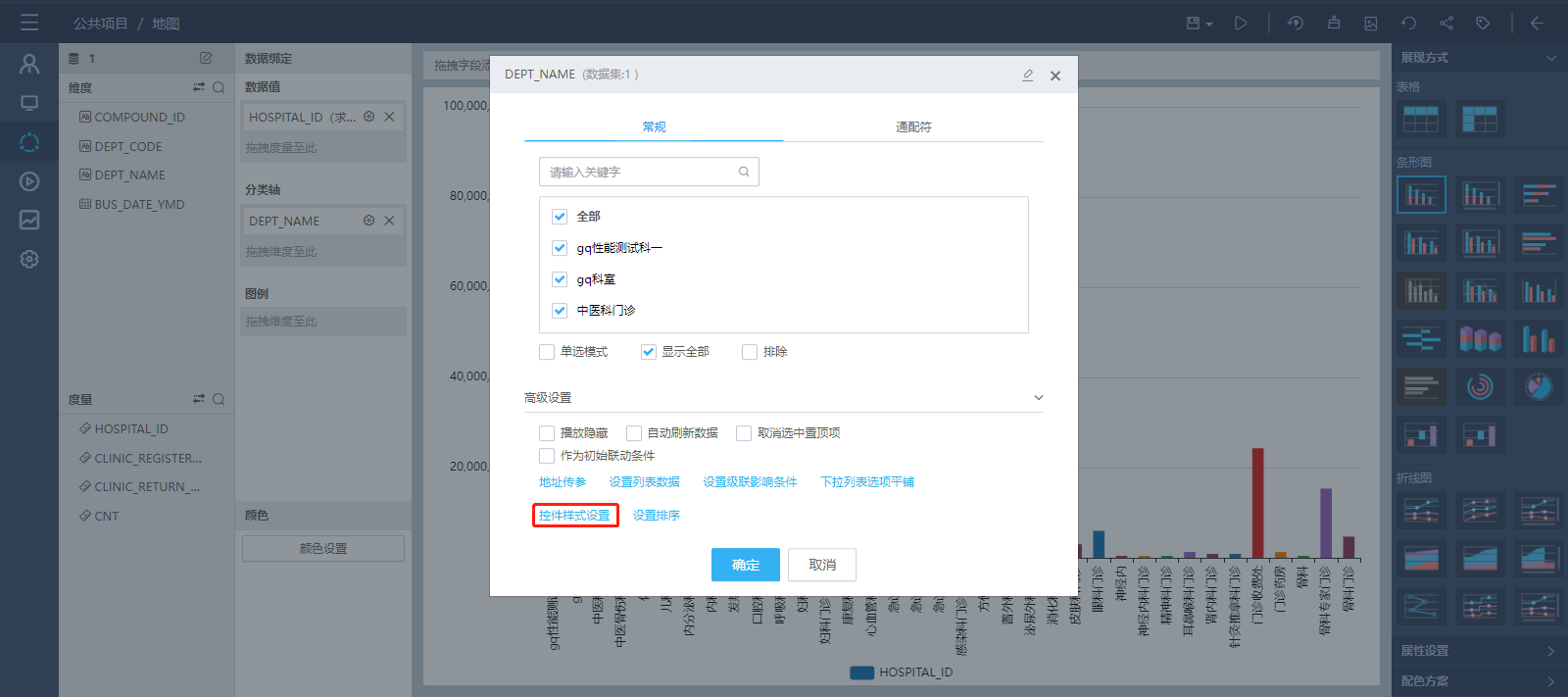
Task: Switch to 常规 tab
Action: tap(654, 127)
